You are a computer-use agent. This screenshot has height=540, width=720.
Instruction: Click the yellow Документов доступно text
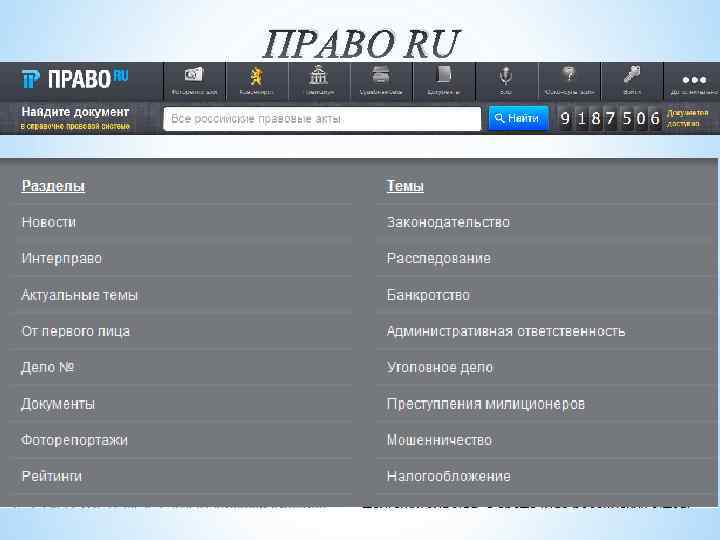coord(687,118)
